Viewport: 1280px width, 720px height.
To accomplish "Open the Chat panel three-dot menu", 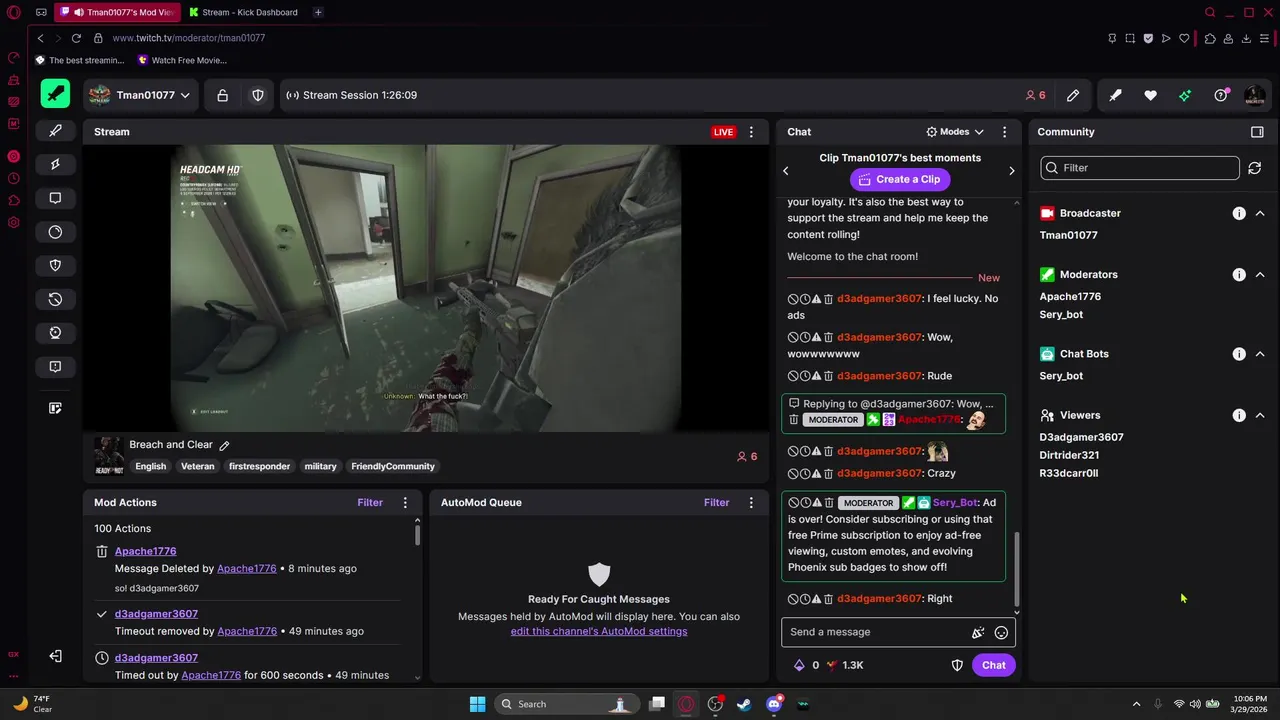I will 1005,132.
